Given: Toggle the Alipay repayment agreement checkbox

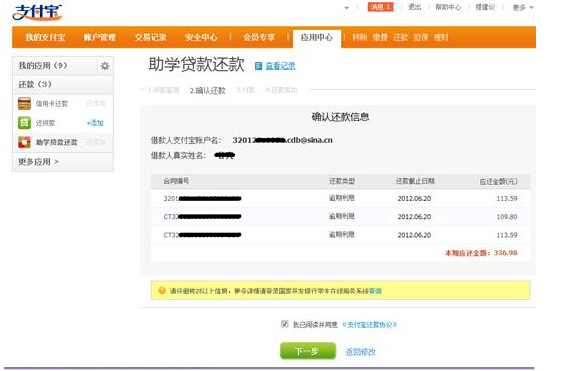Looking at the screenshot, I should click(284, 324).
